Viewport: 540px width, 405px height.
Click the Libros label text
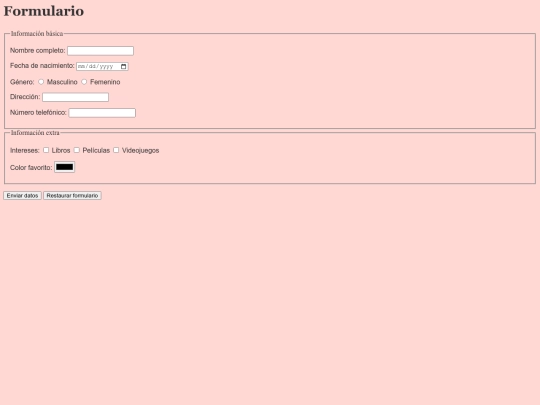pyautogui.click(x=61, y=150)
